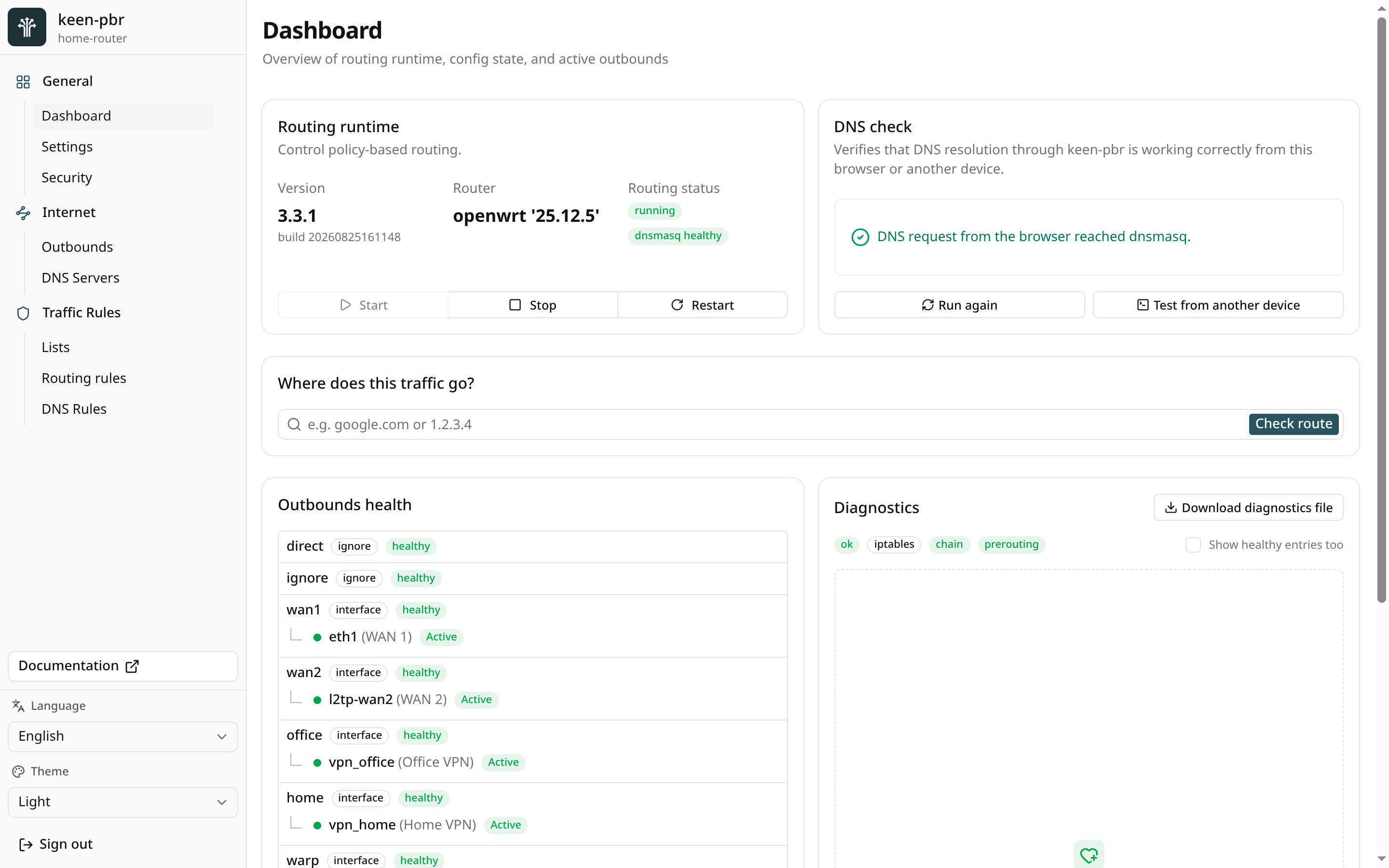Click the wan1 outbound row name
This screenshot has width=1389, height=868.
303,610
